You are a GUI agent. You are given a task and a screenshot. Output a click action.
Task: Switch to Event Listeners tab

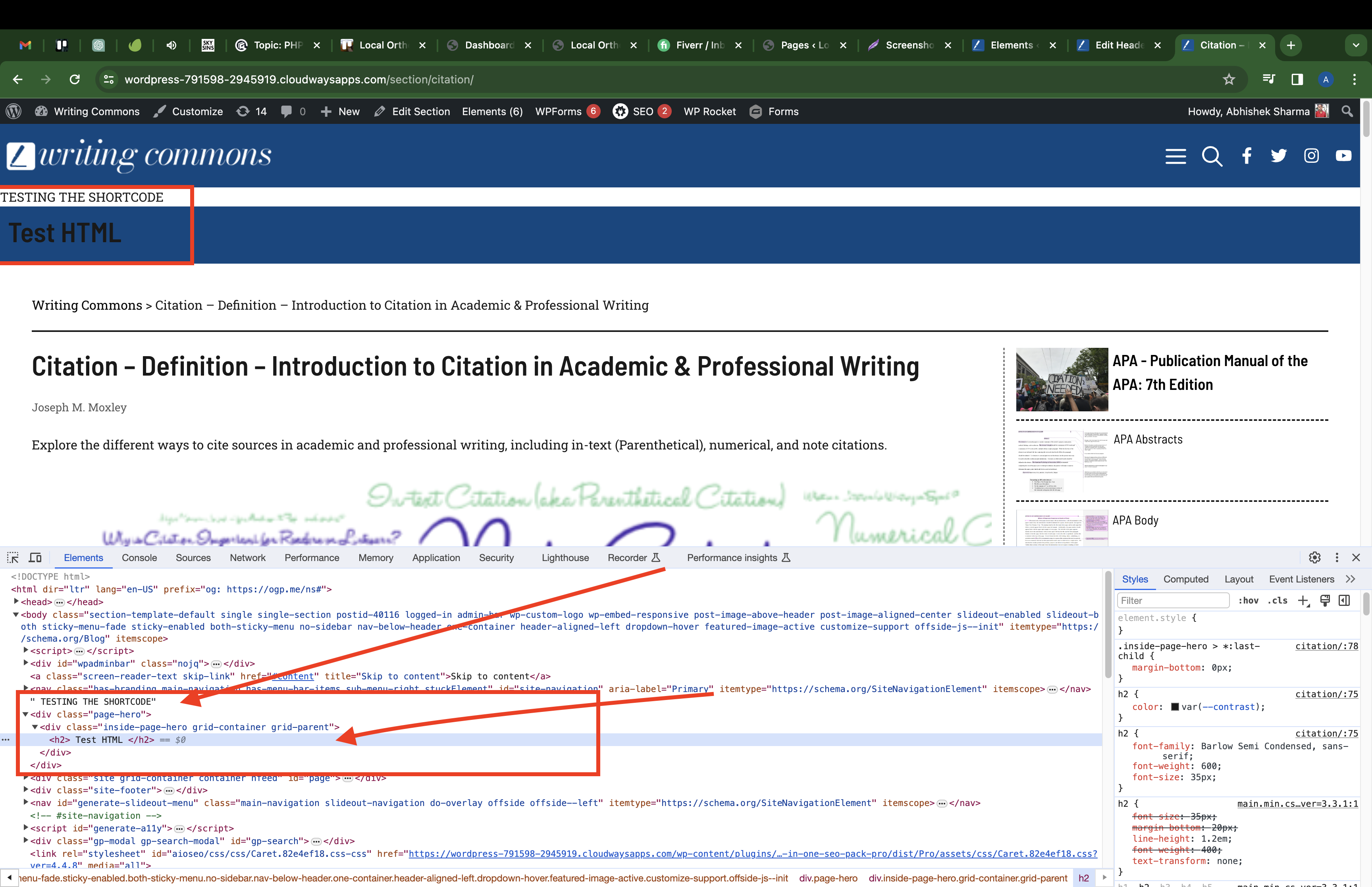[1301, 579]
